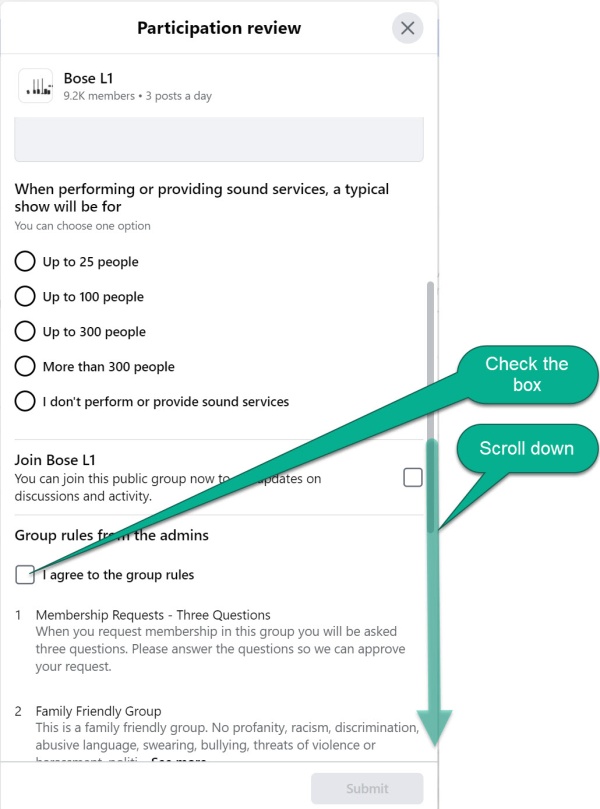Image resolution: width=600 pixels, height=809 pixels.
Task: Select "More than 300 people"
Action: (25, 367)
